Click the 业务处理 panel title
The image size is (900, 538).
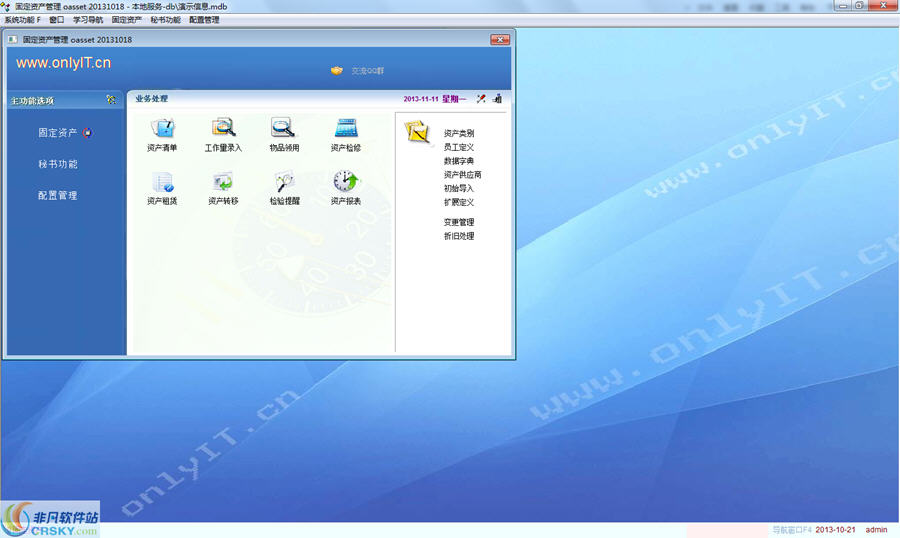click(x=152, y=99)
